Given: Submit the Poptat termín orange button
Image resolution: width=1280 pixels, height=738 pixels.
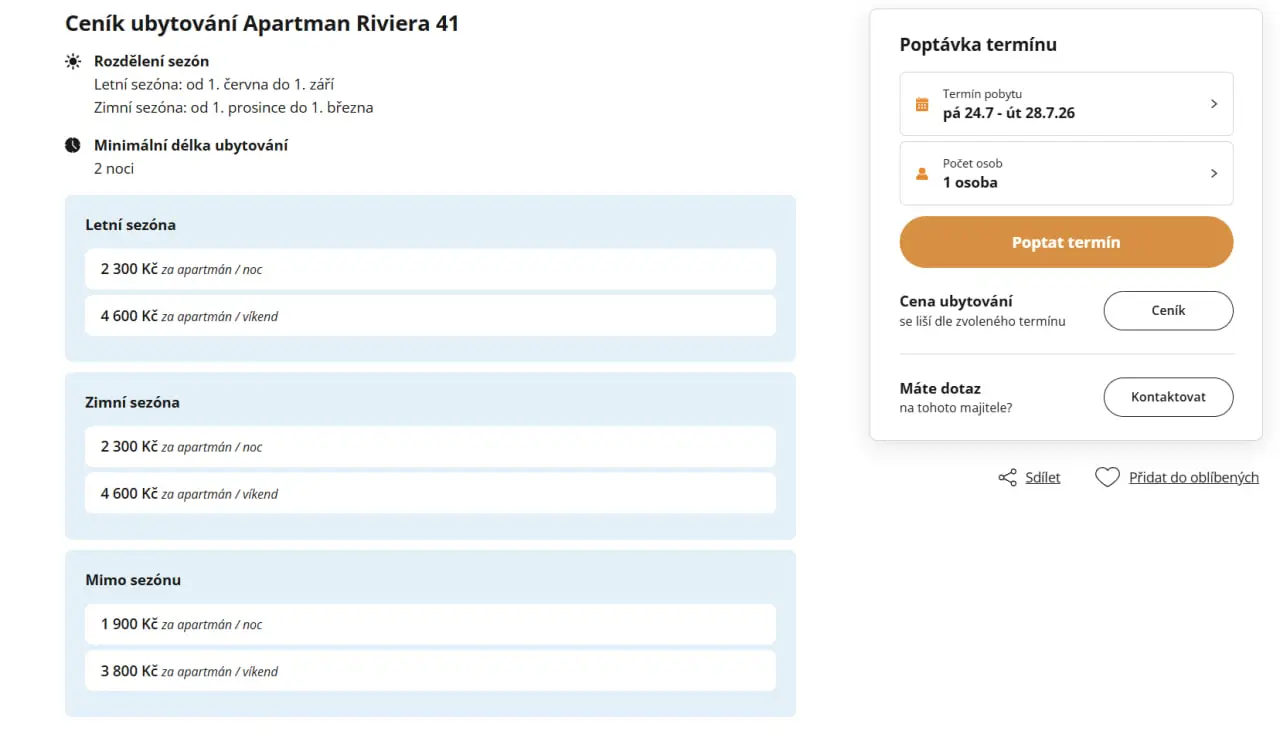Looking at the screenshot, I should (1066, 242).
